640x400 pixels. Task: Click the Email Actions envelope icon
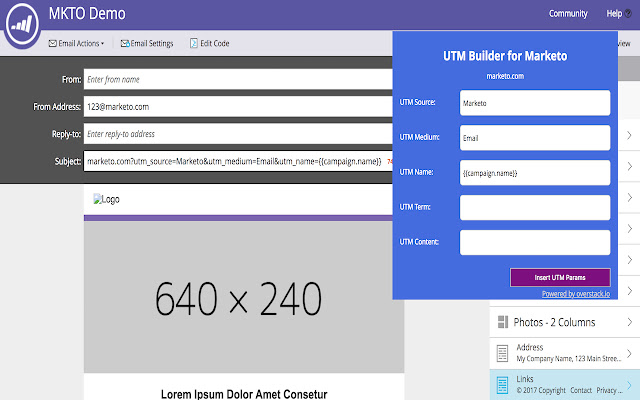[53, 43]
